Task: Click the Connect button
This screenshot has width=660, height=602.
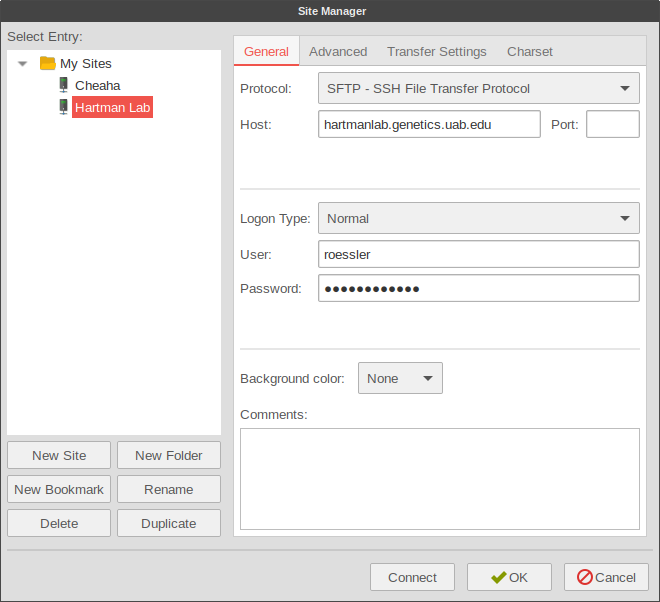Action: click(412, 577)
